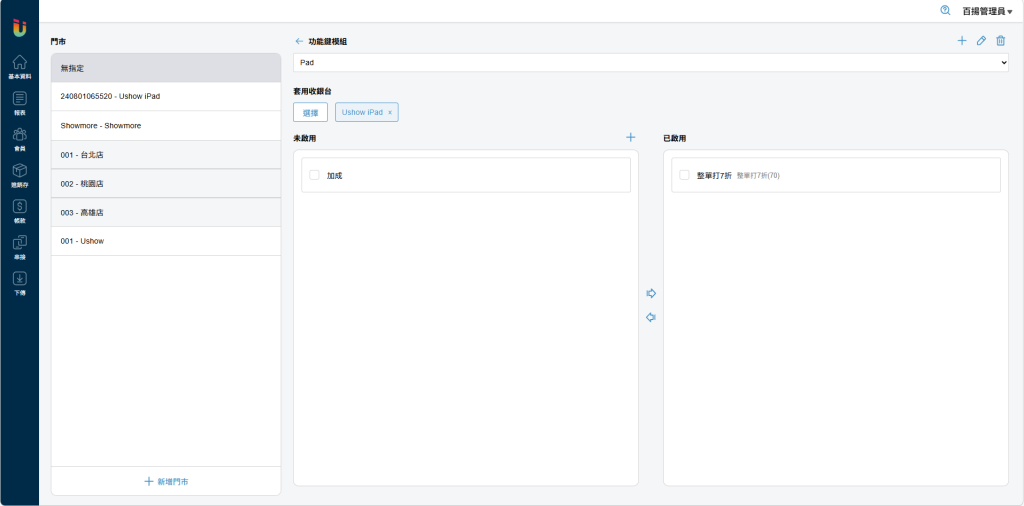Open the 會員 members icon in sidebar
The height and width of the screenshot is (506, 1024).
(19, 135)
